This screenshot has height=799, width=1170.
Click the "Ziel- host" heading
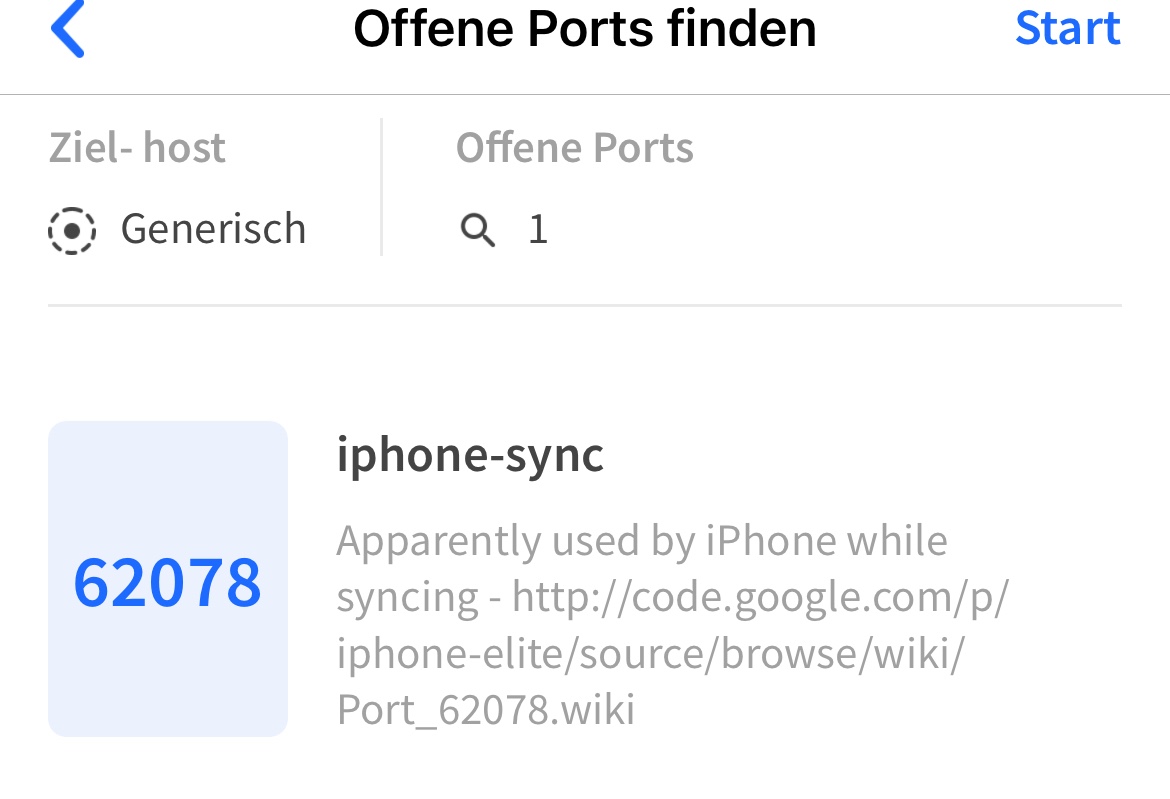137,148
